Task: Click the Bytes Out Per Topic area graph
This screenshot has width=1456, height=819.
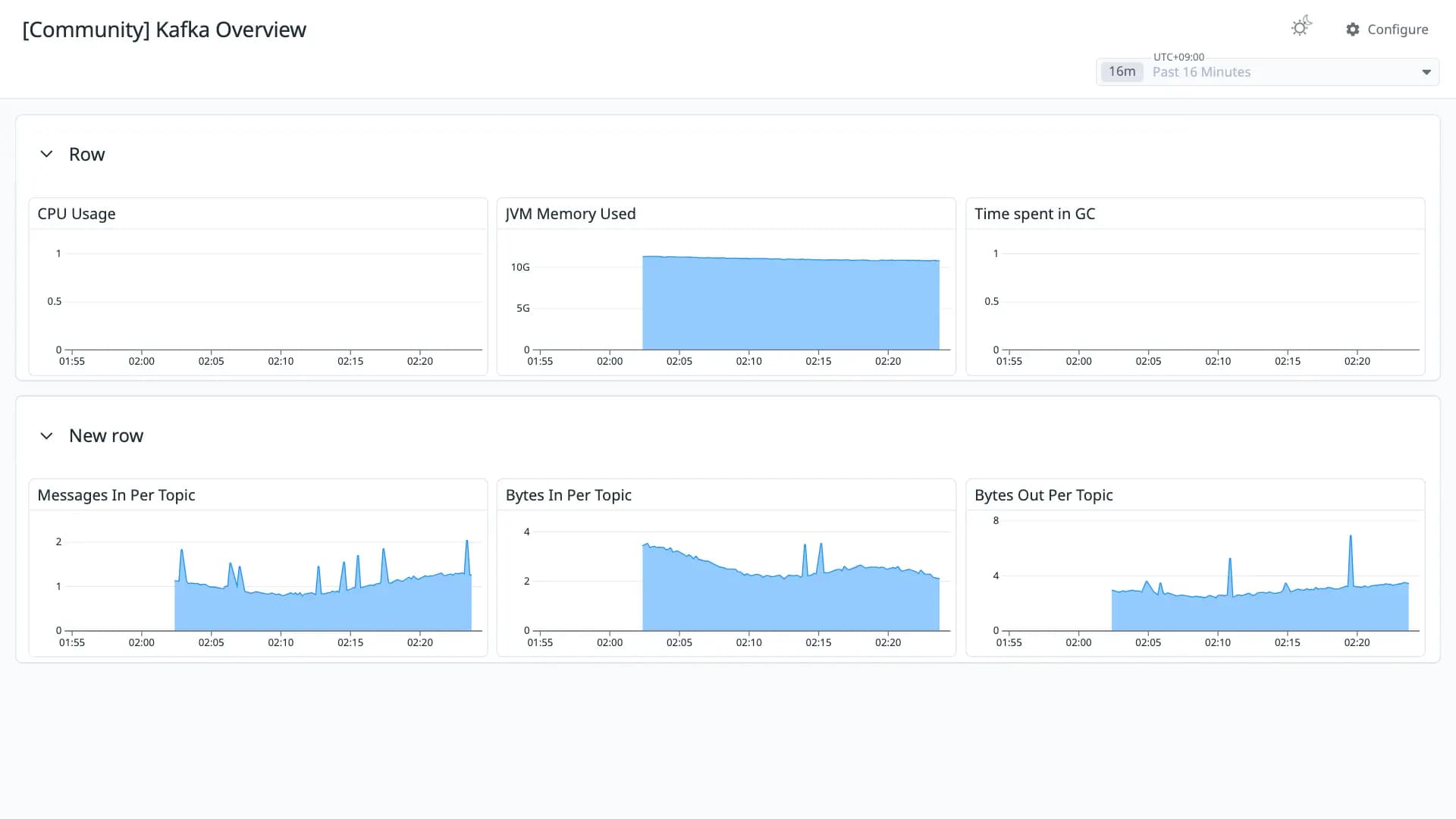Action: pyautogui.click(x=1260, y=607)
